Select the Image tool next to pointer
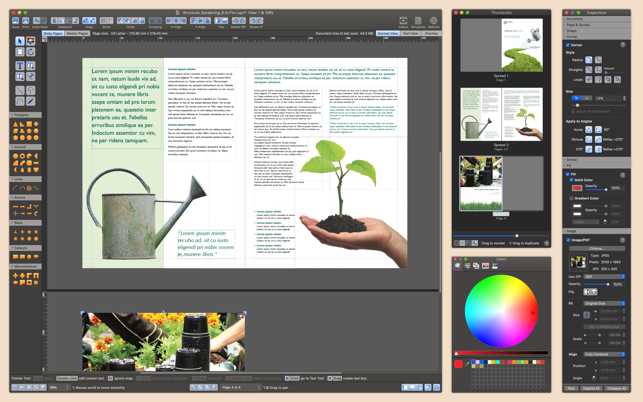This screenshot has height=402, width=643. click(31, 41)
